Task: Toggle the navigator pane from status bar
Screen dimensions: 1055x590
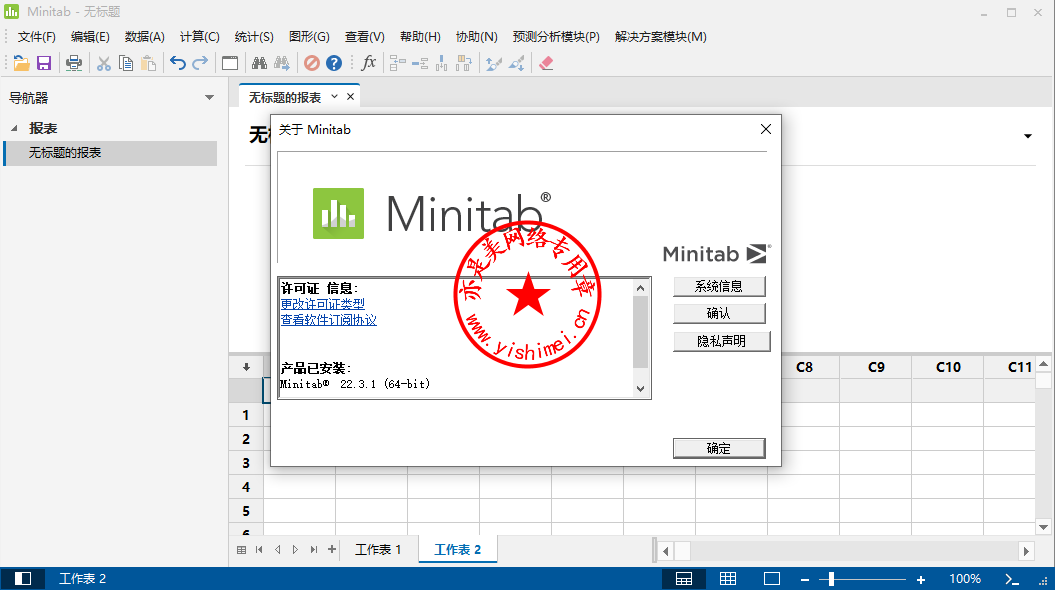Action: (23, 579)
